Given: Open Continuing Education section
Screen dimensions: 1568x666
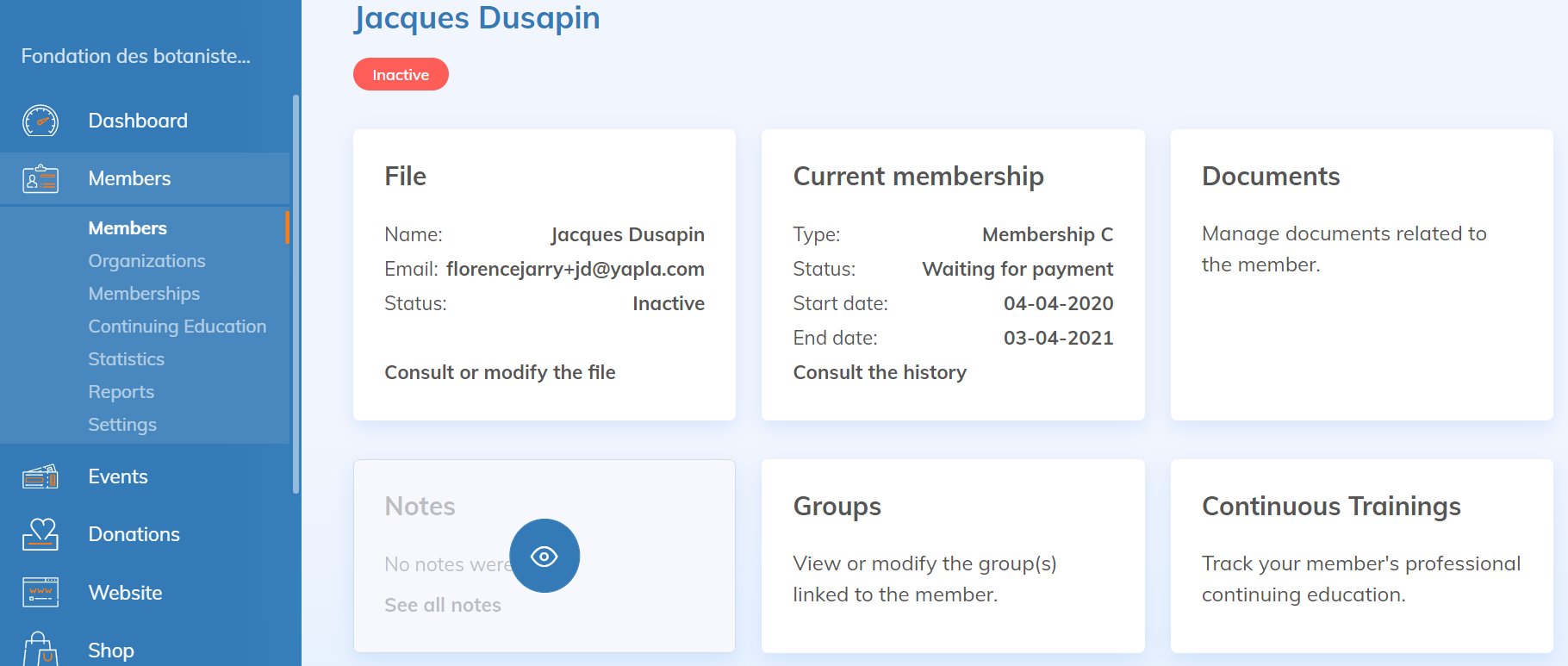Looking at the screenshot, I should (x=177, y=327).
